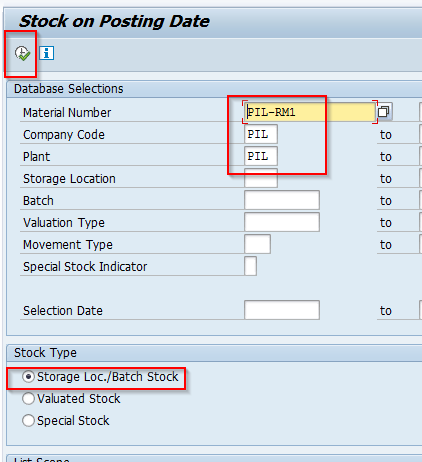The image size is (422, 462).
Task: Click the Execute clock icon
Action: (22, 53)
